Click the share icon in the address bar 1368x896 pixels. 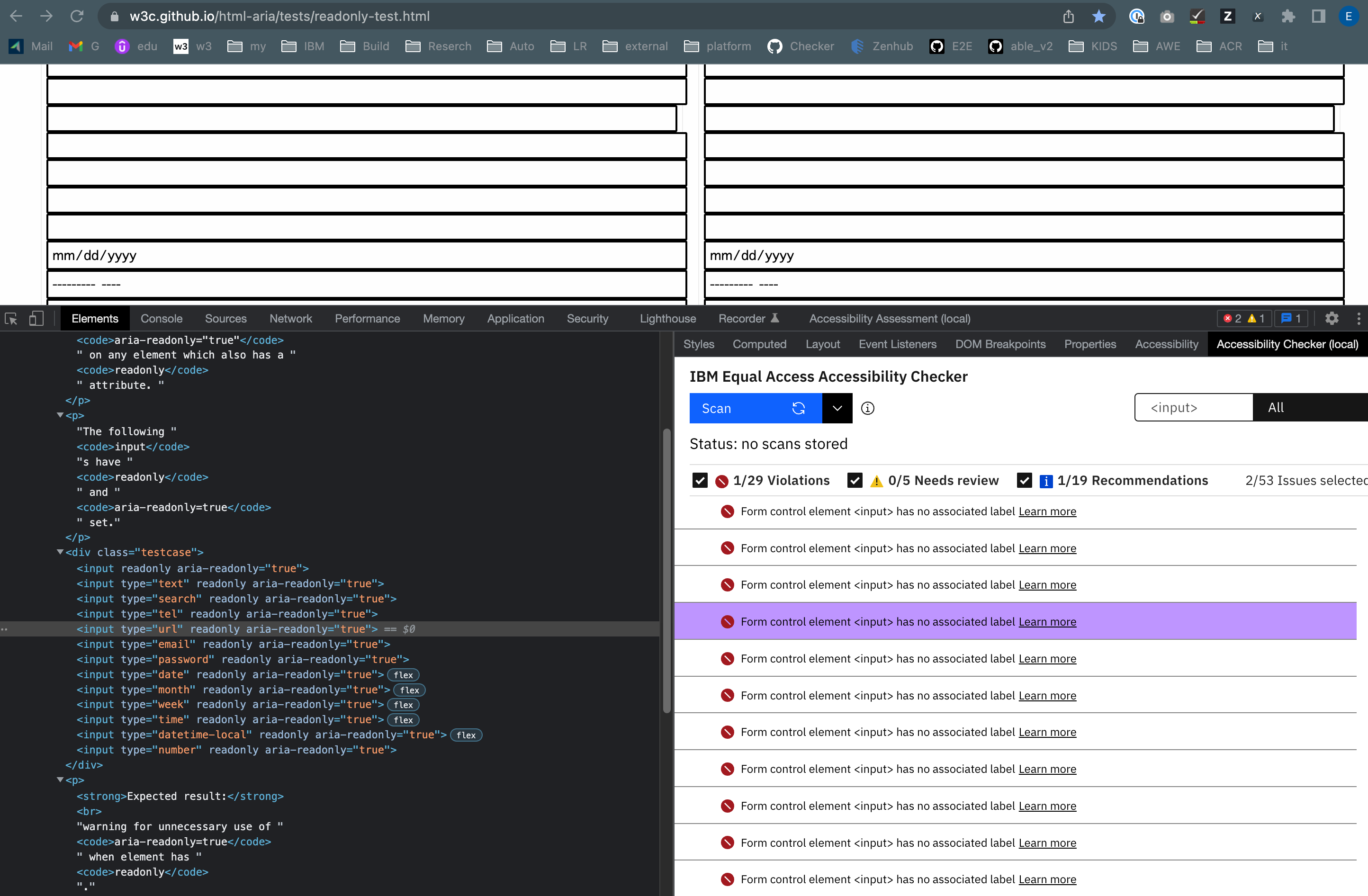coord(1069,16)
